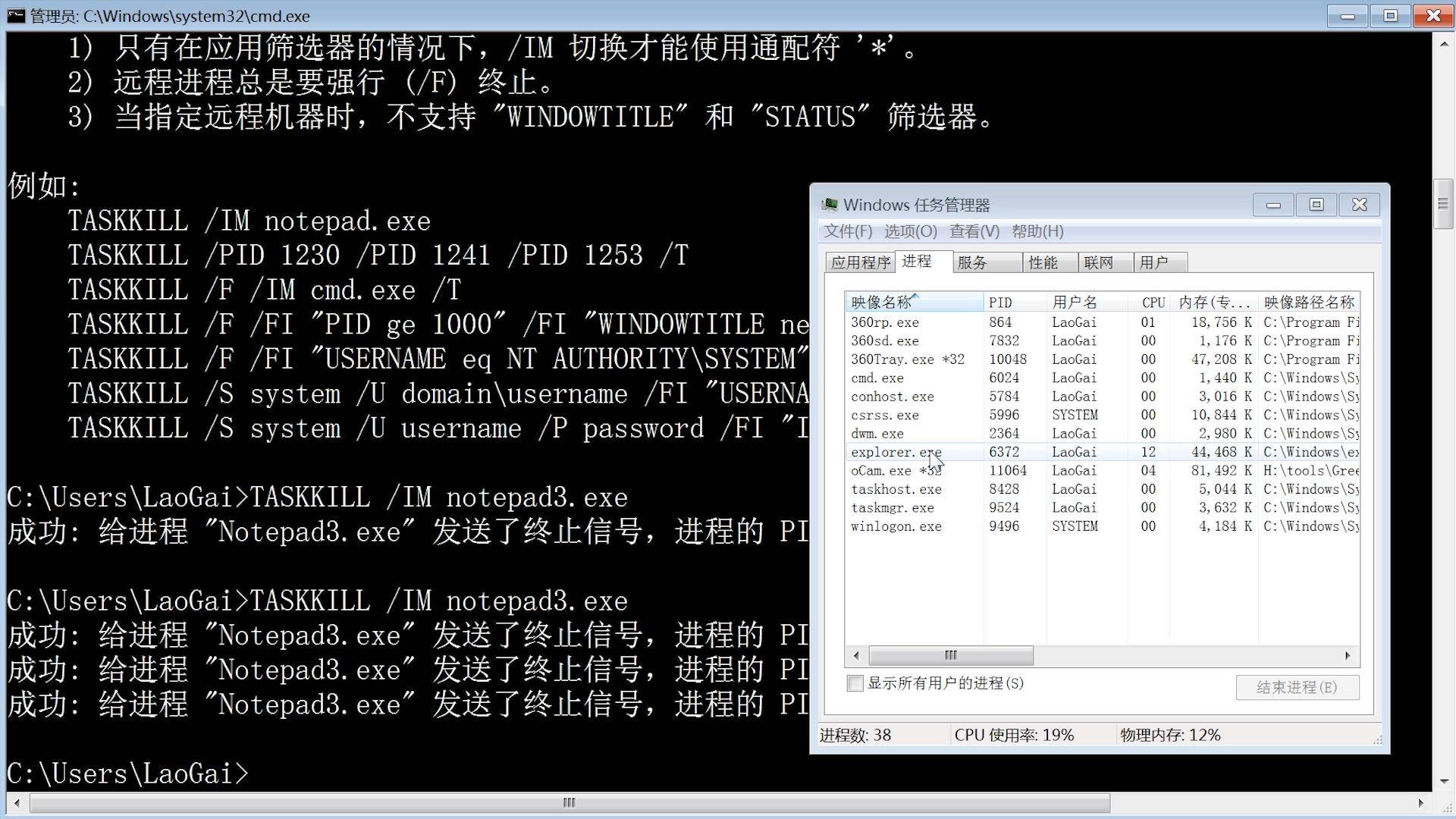Viewport: 1456px width, 819px height.
Task: Switch to the 服务 tab
Action: click(x=985, y=262)
